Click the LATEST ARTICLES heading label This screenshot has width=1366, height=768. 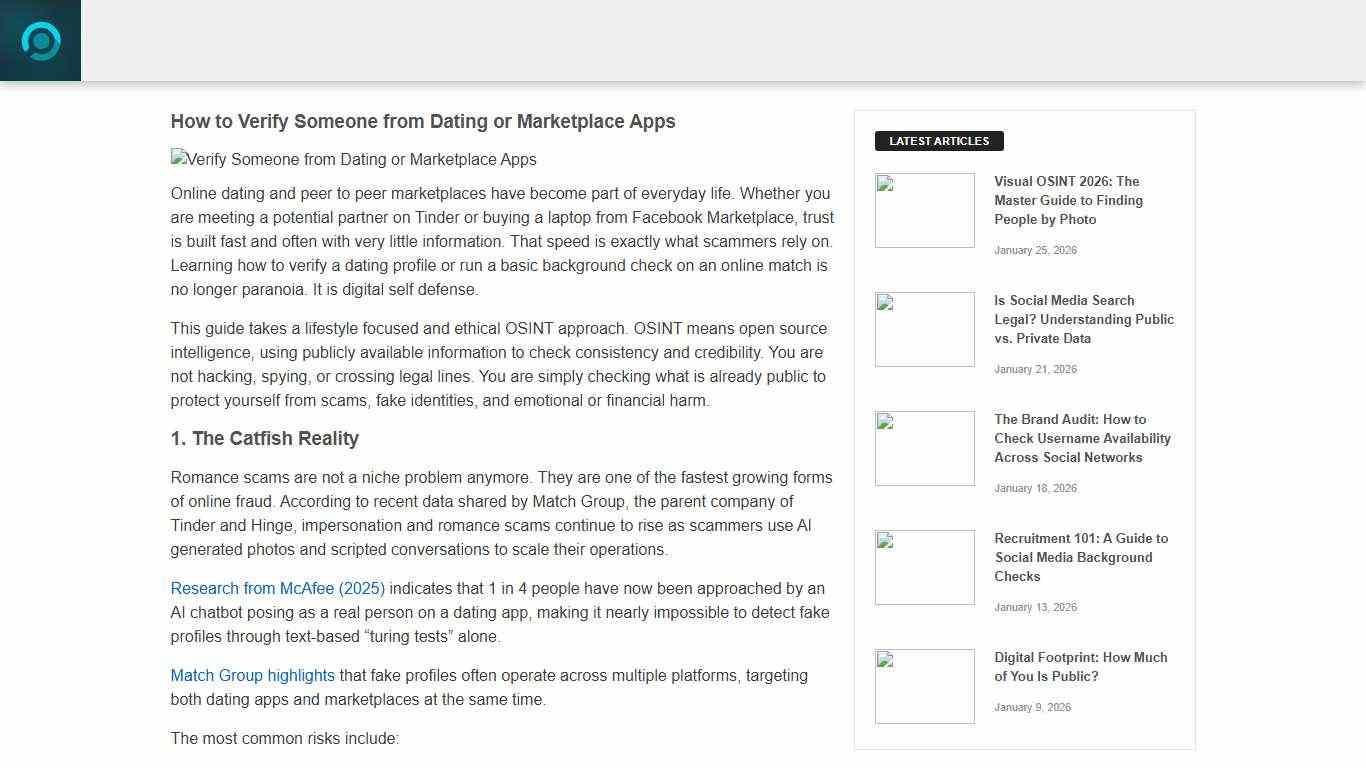point(939,140)
